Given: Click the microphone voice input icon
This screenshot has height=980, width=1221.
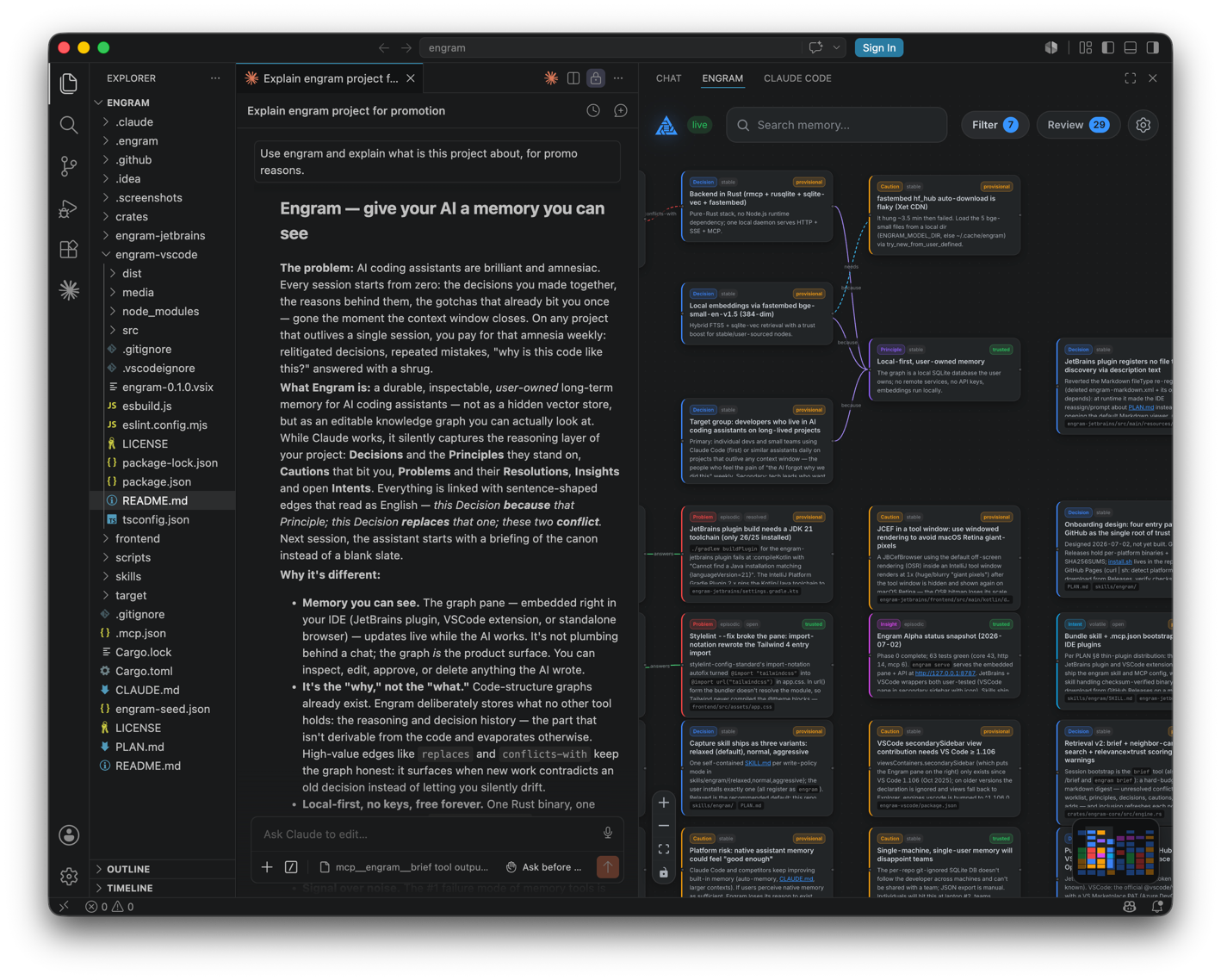Looking at the screenshot, I should (x=608, y=834).
